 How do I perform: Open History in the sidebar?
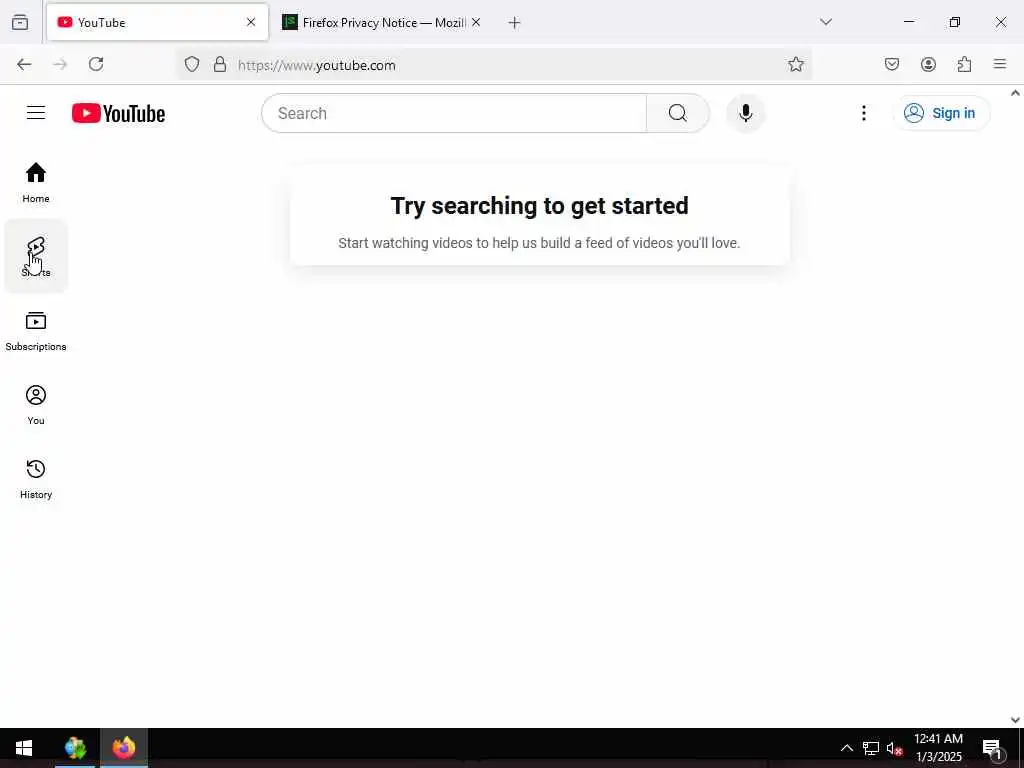pos(36,479)
